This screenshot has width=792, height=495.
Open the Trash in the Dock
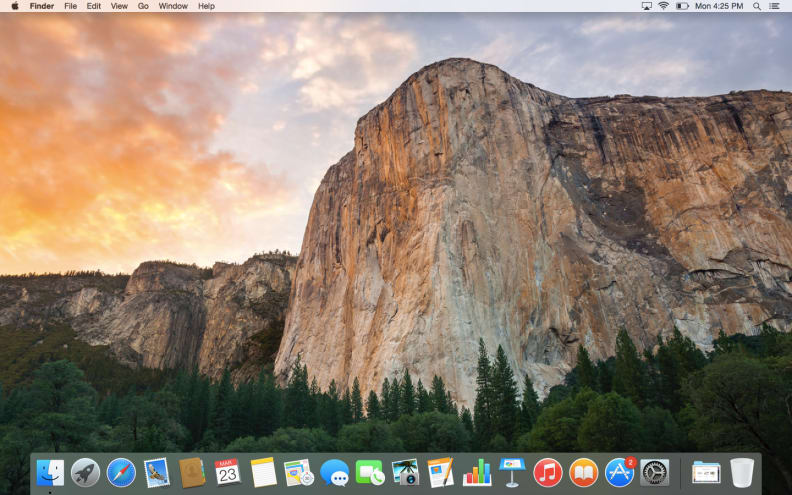741,473
